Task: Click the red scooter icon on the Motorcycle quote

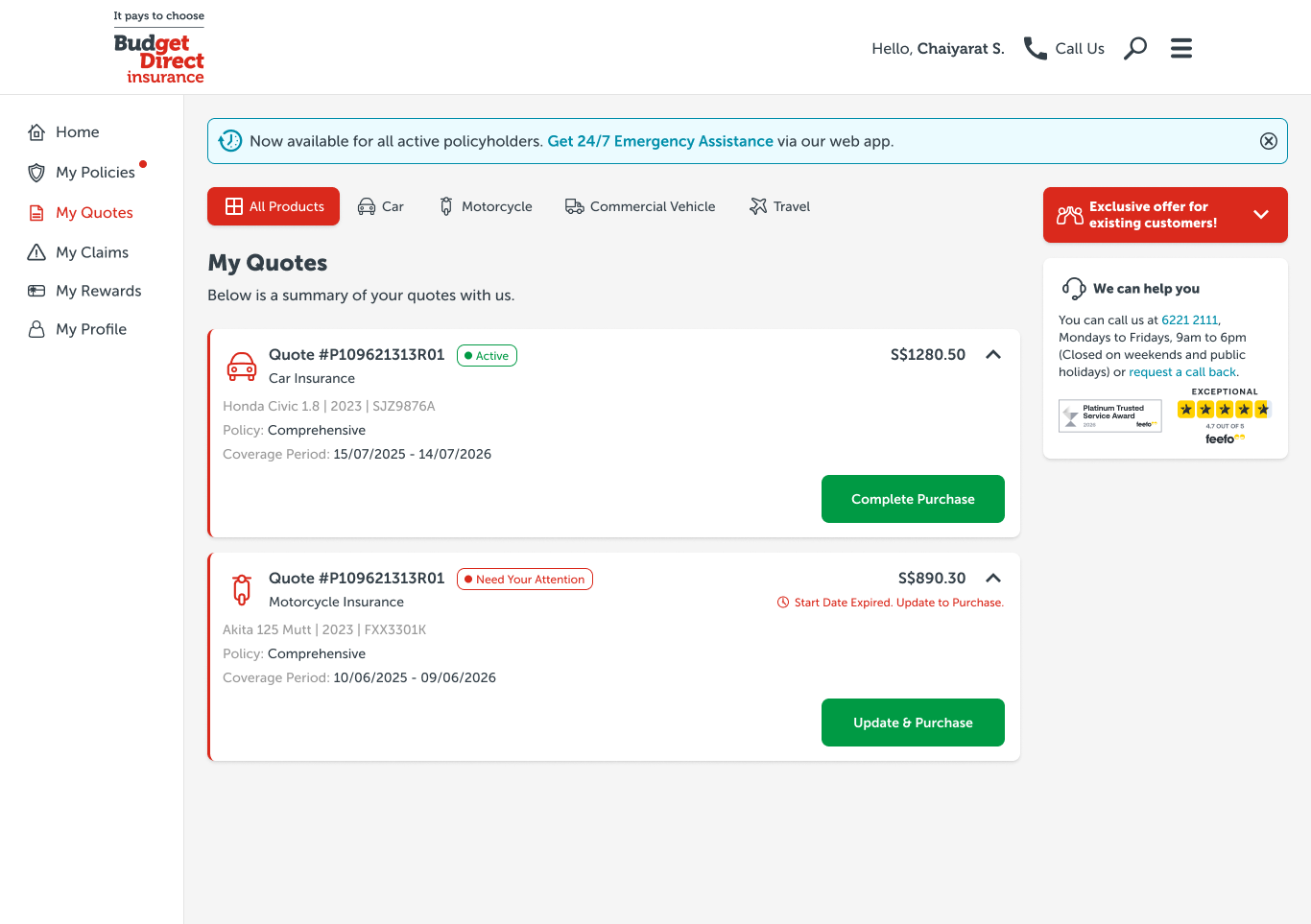Action: (242, 589)
